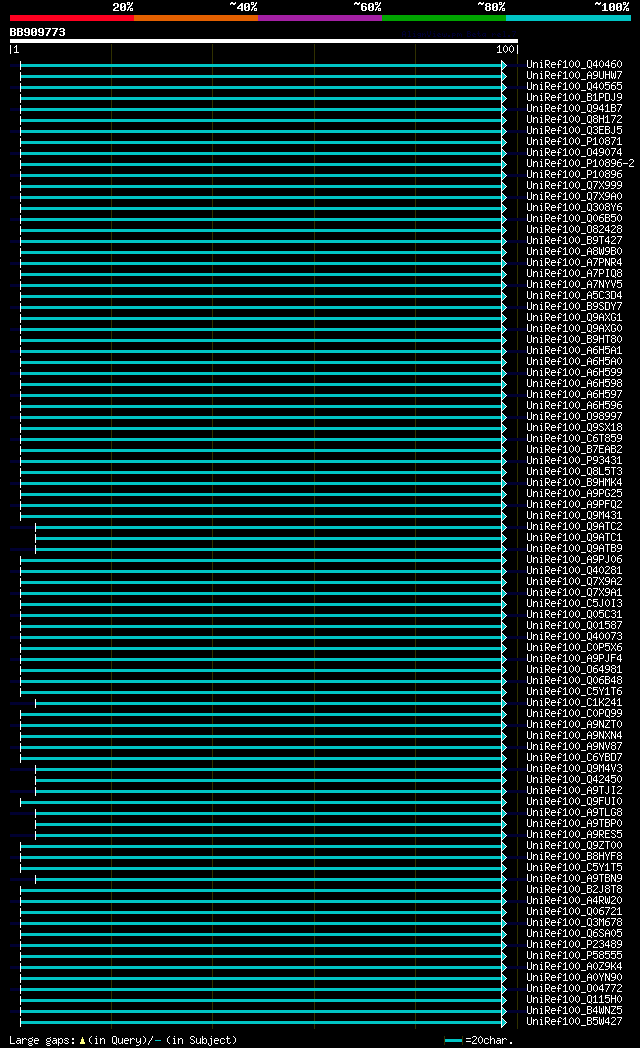Choose hit UniRef100_B9T427
This screenshot has height=1048, width=640.
click(574, 241)
